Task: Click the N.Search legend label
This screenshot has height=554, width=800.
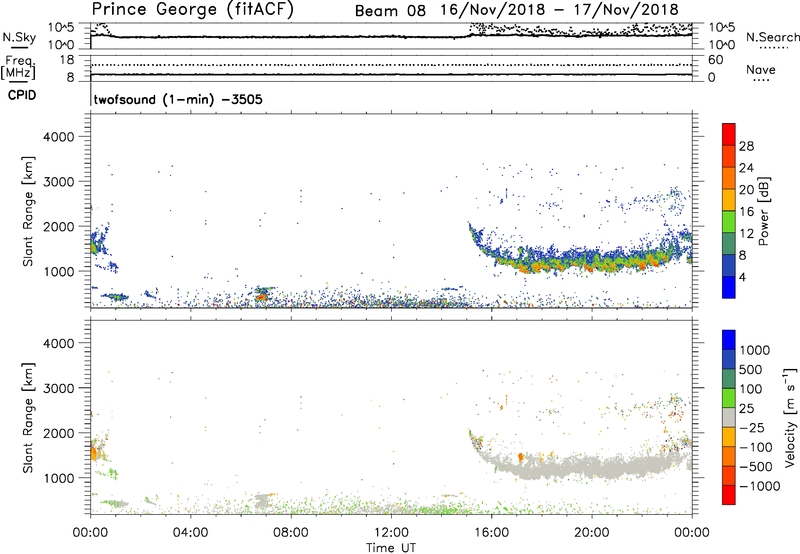Action: tap(772, 37)
